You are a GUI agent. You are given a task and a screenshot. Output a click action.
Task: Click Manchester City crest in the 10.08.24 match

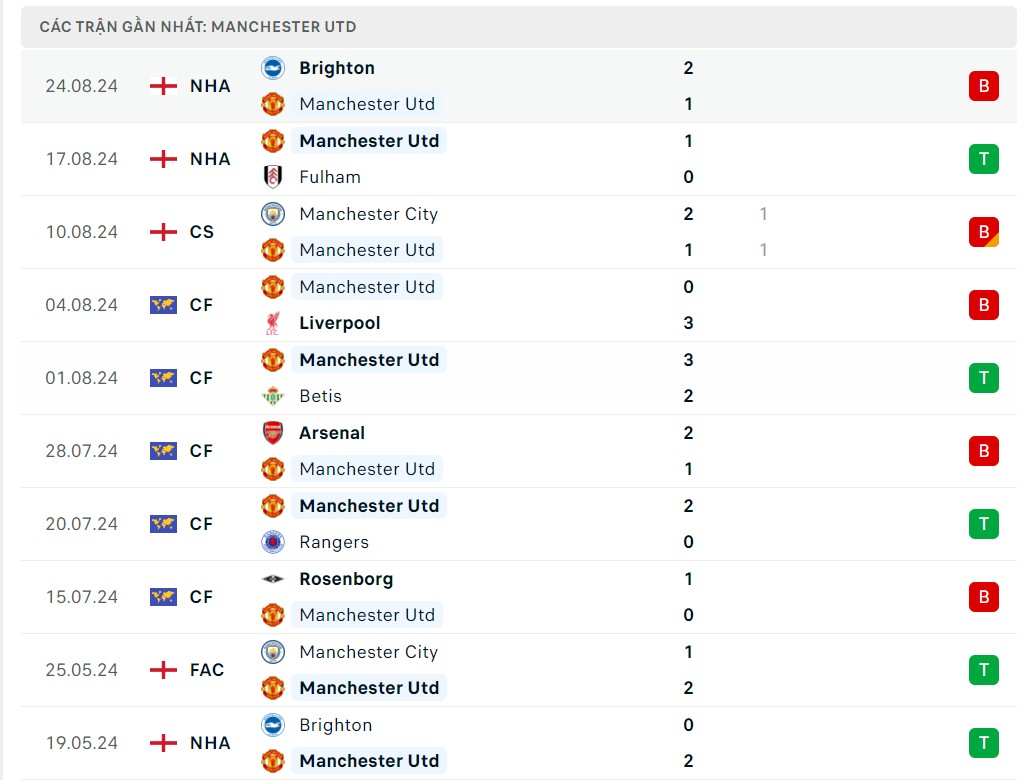[x=272, y=214]
